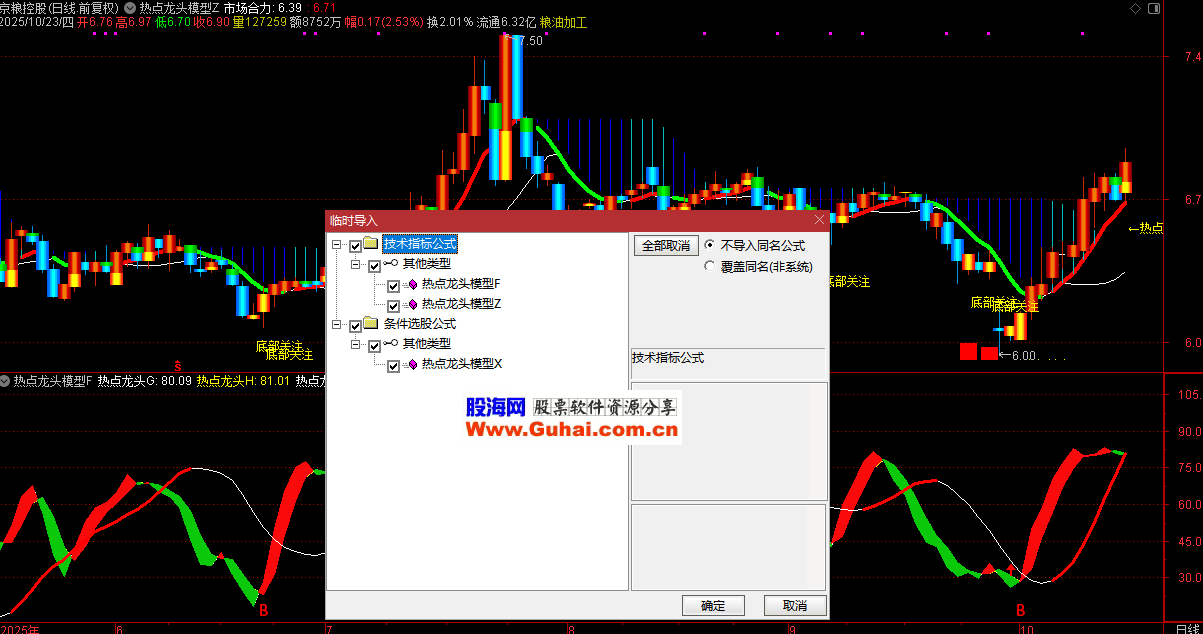Click the 取消 button in dialog
The width and height of the screenshot is (1203, 634).
[x=795, y=605]
